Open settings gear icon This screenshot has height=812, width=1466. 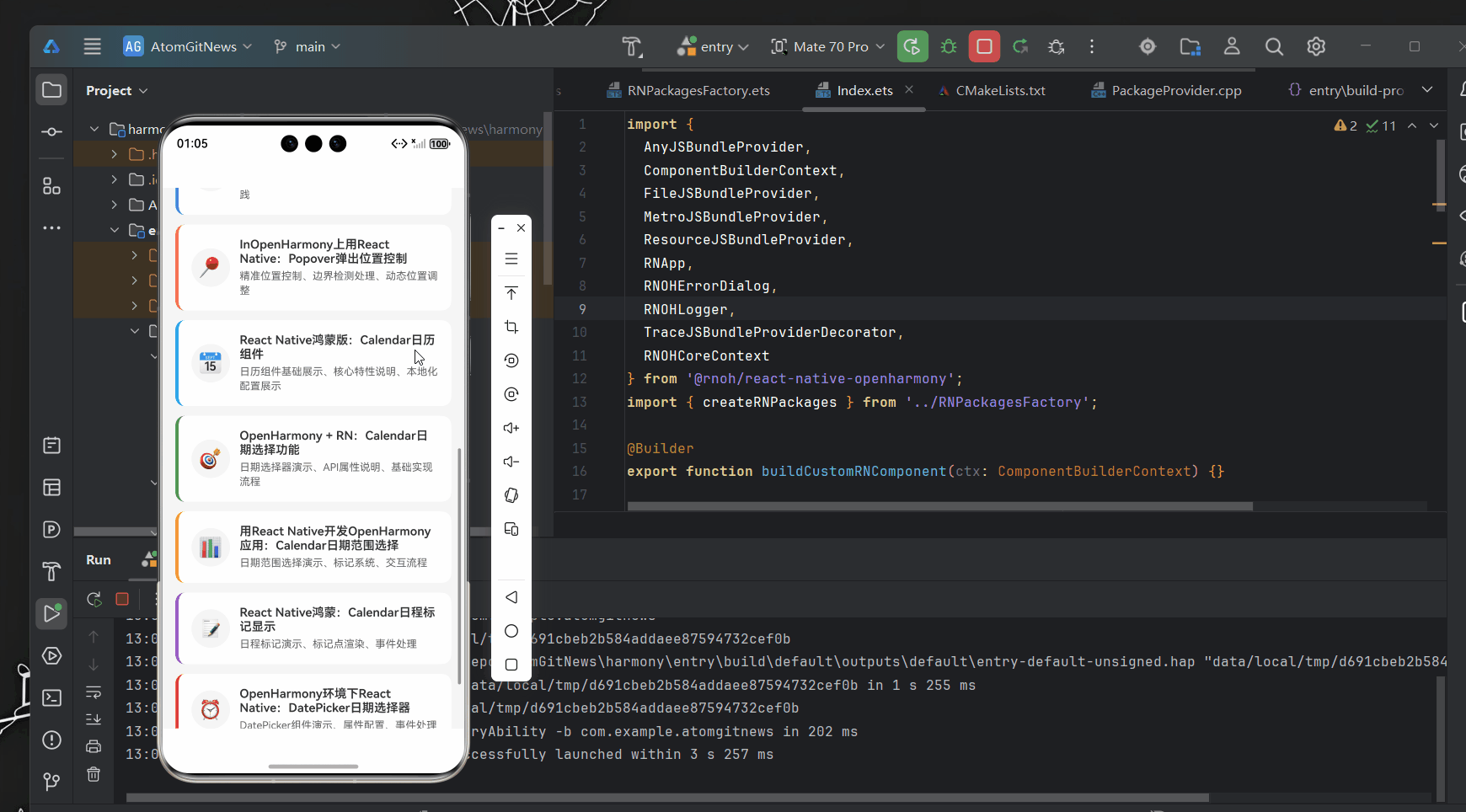[1316, 46]
